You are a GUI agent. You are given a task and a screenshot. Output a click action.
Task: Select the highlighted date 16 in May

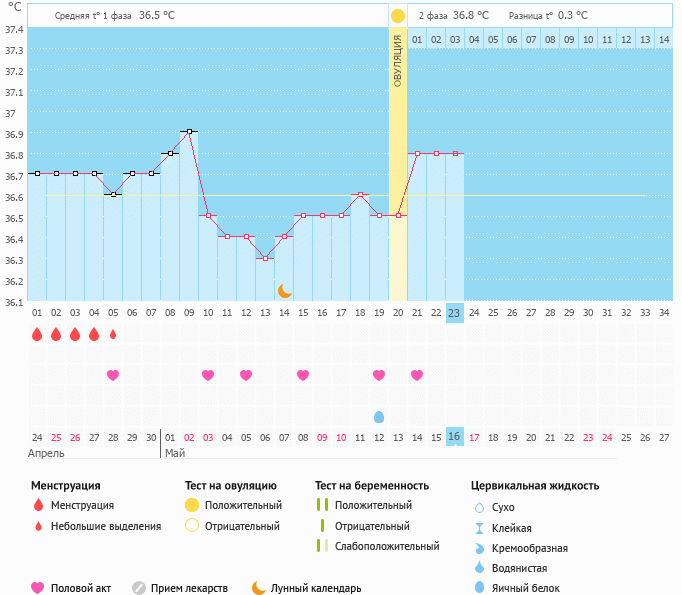click(454, 437)
